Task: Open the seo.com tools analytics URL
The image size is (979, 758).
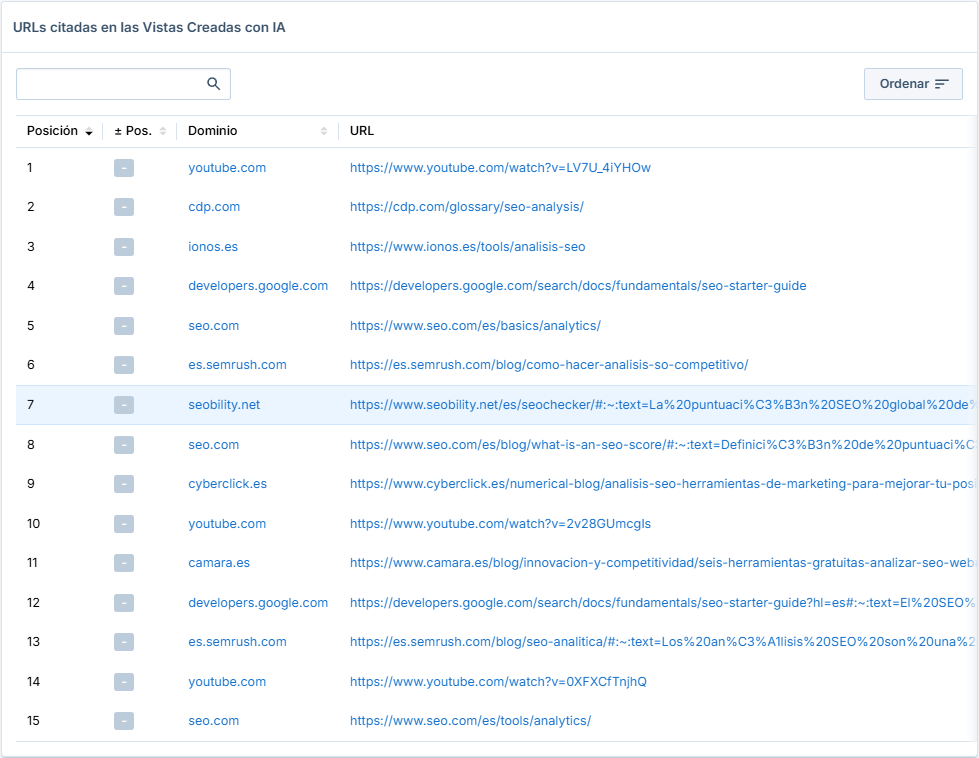Action: point(470,721)
